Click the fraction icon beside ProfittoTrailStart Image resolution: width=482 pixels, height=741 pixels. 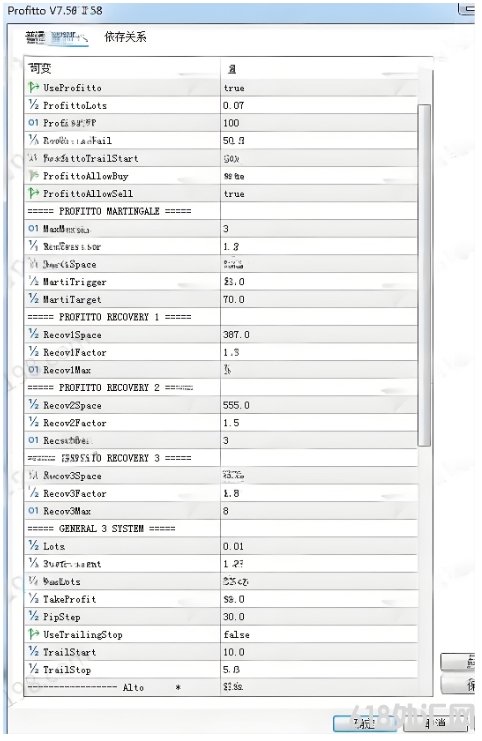click(x=33, y=158)
